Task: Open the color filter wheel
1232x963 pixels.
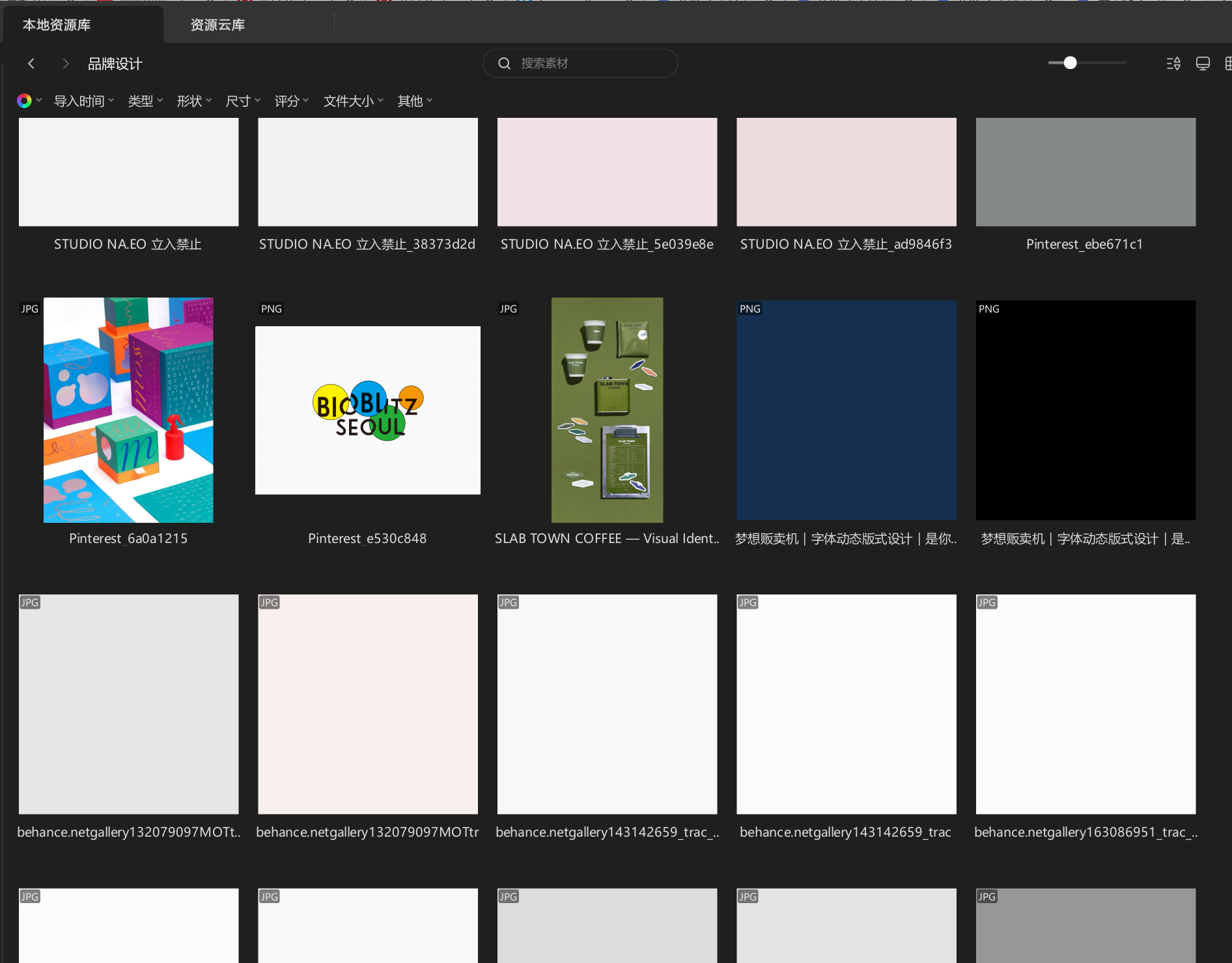Action: pyautogui.click(x=25, y=101)
